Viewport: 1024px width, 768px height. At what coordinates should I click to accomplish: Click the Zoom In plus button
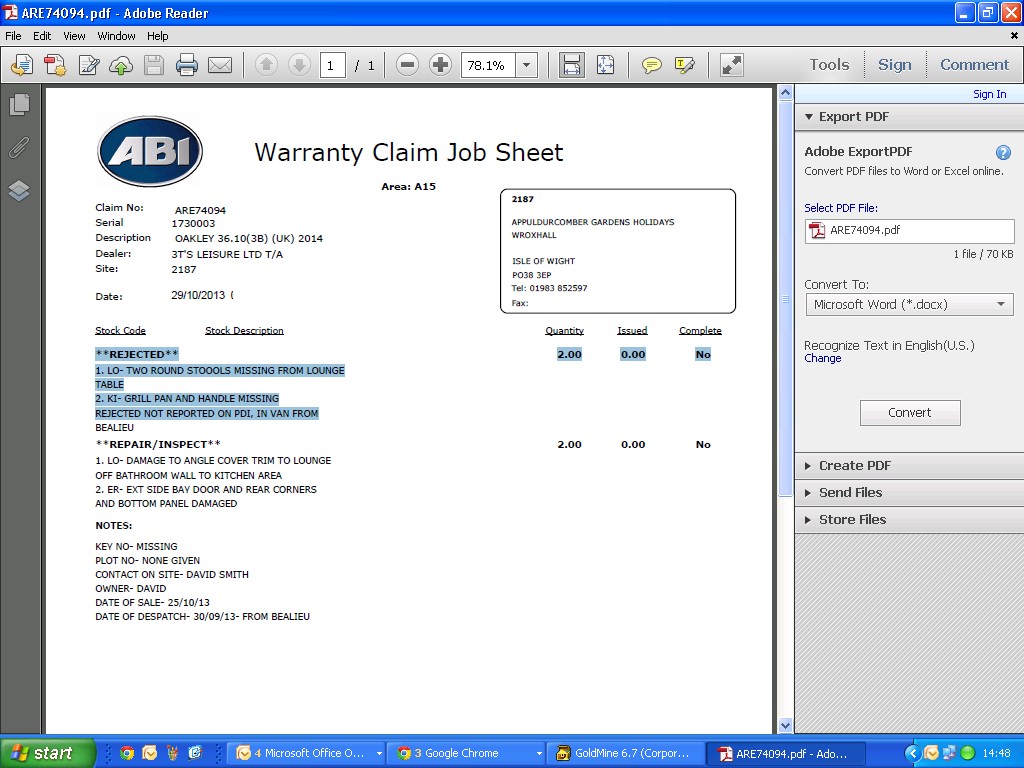pos(440,65)
